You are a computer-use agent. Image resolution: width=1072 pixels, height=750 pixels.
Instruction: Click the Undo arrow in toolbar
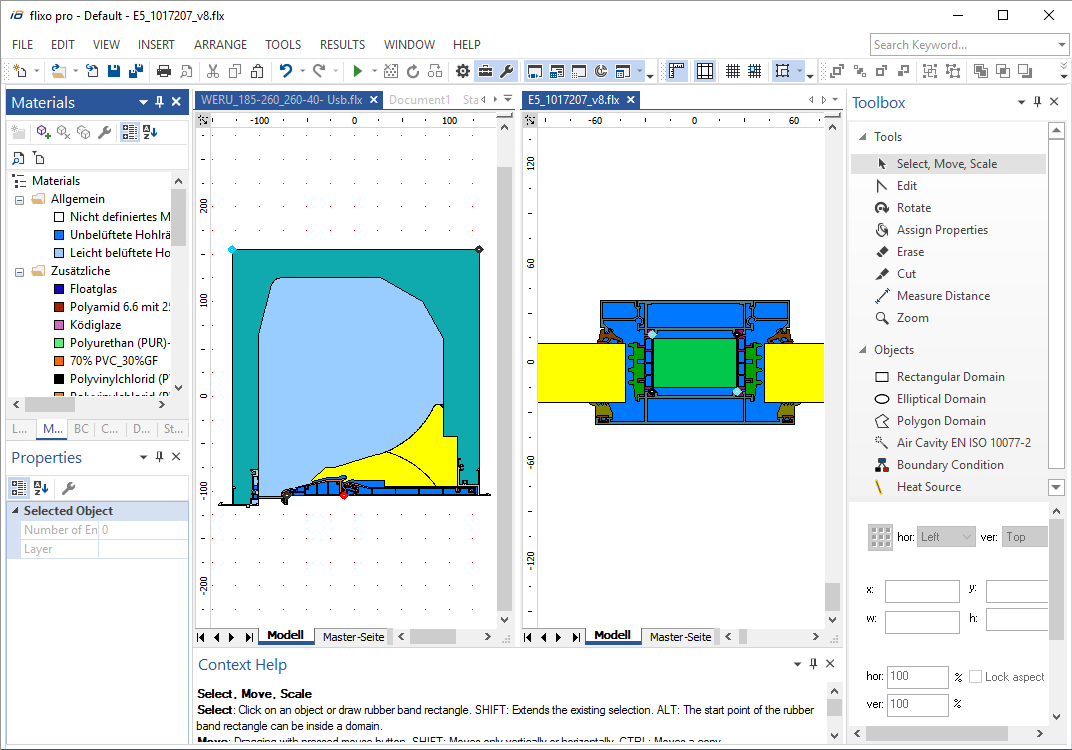tap(285, 71)
